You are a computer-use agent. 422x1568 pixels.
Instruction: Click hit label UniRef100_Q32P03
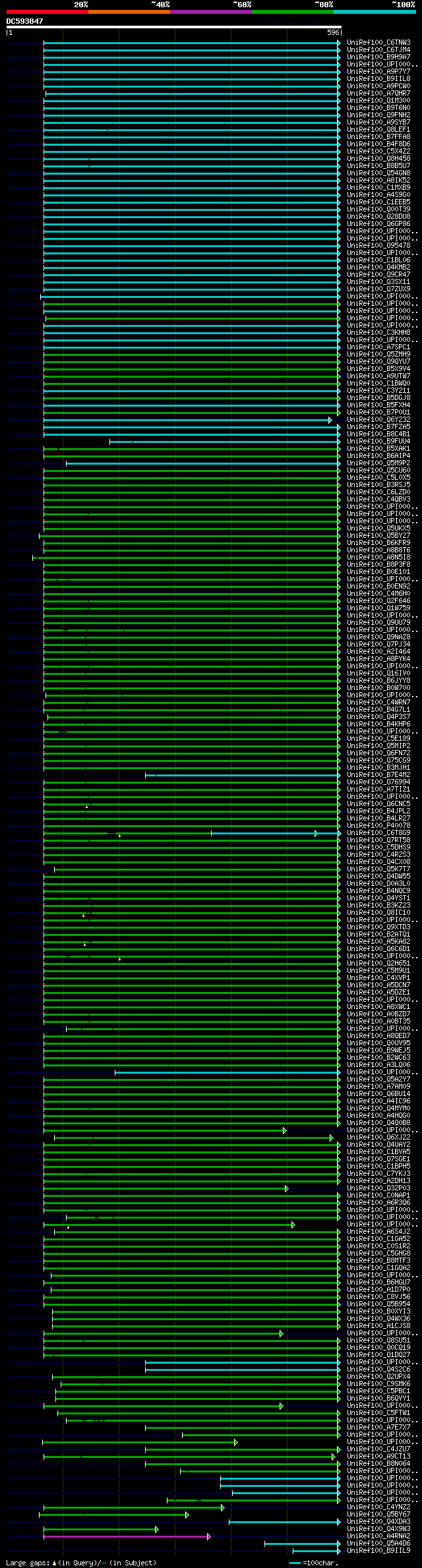pyautogui.click(x=378, y=1188)
